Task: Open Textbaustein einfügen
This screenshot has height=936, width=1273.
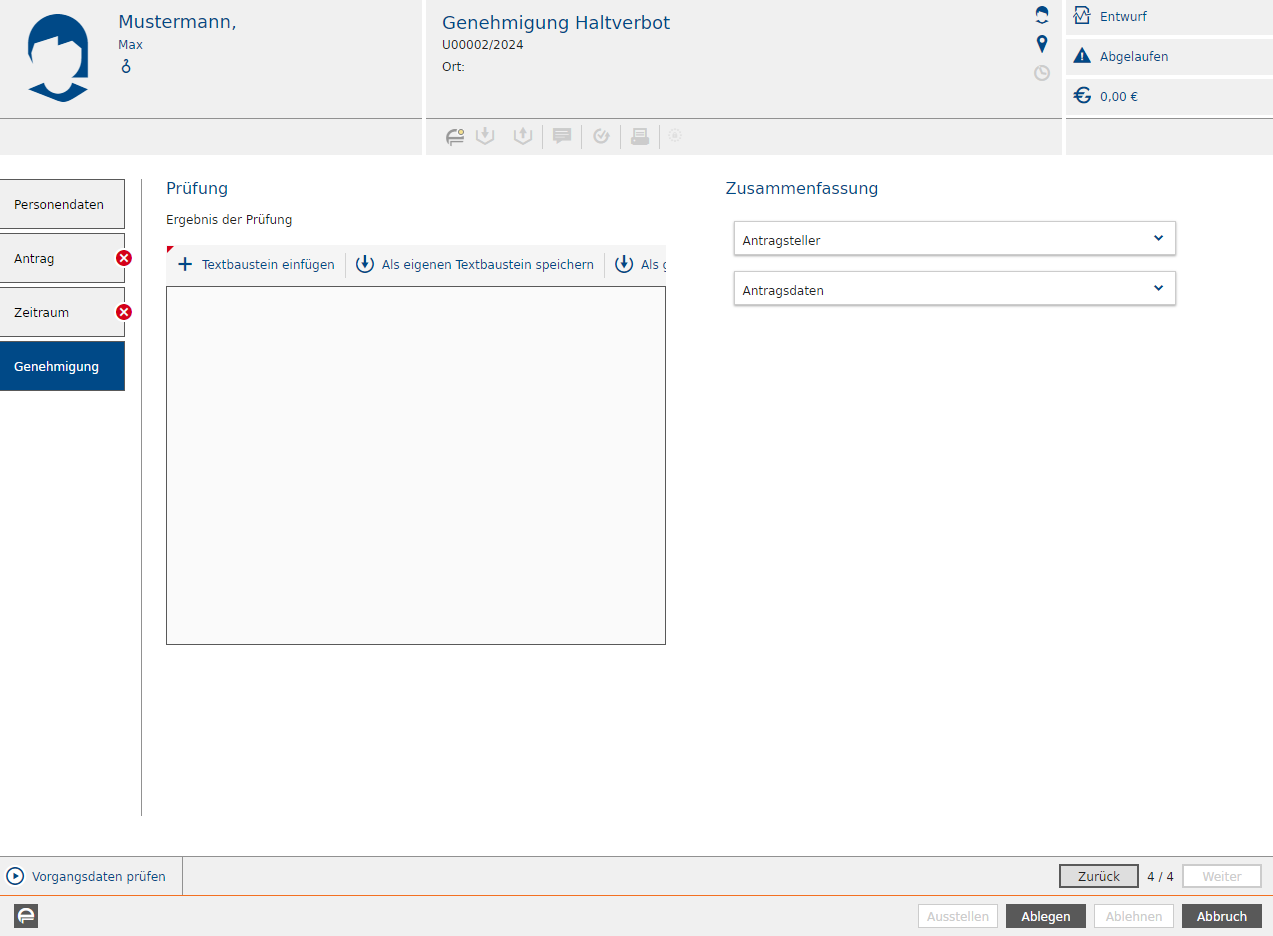Action: (256, 265)
